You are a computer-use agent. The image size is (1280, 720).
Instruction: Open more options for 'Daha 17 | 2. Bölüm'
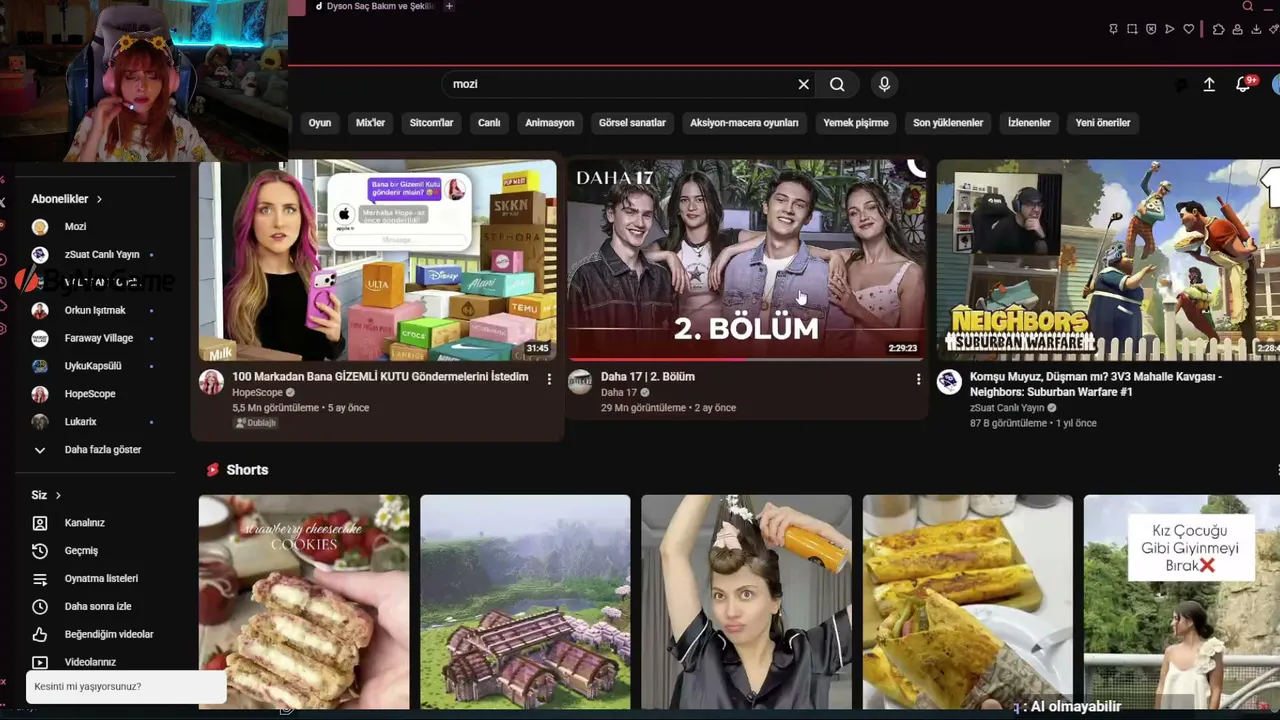point(918,379)
